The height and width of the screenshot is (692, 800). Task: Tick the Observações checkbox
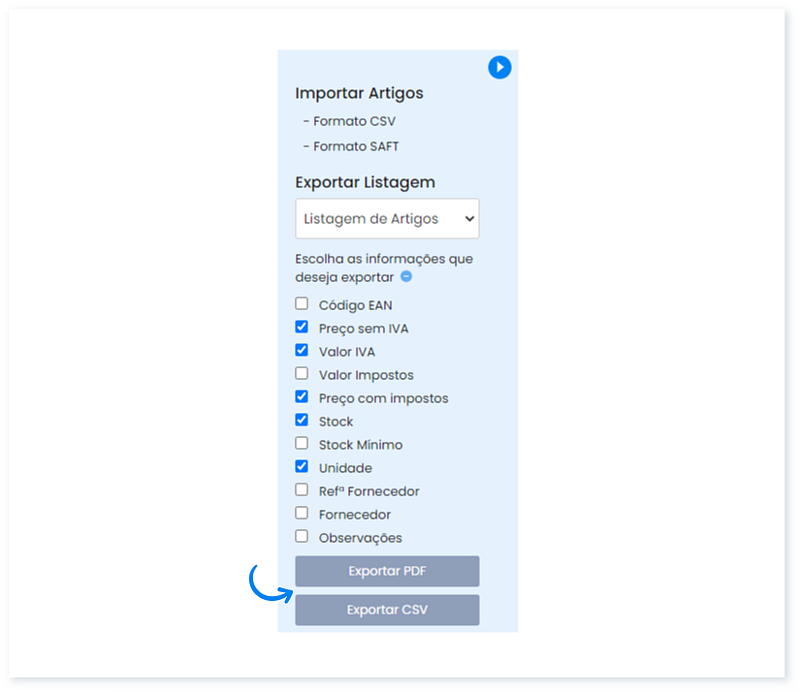click(x=302, y=536)
